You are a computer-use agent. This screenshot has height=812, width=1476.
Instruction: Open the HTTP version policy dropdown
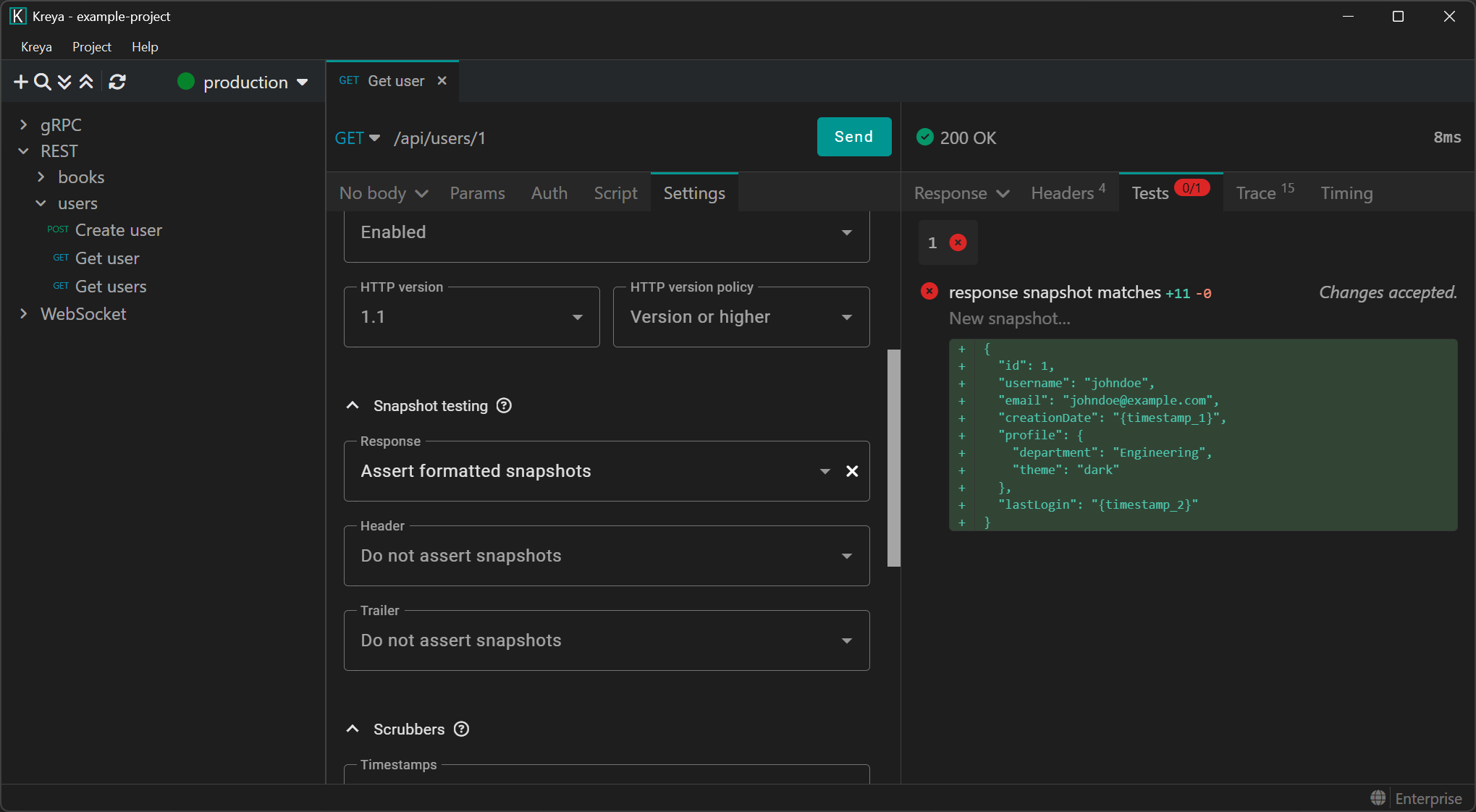(741, 317)
